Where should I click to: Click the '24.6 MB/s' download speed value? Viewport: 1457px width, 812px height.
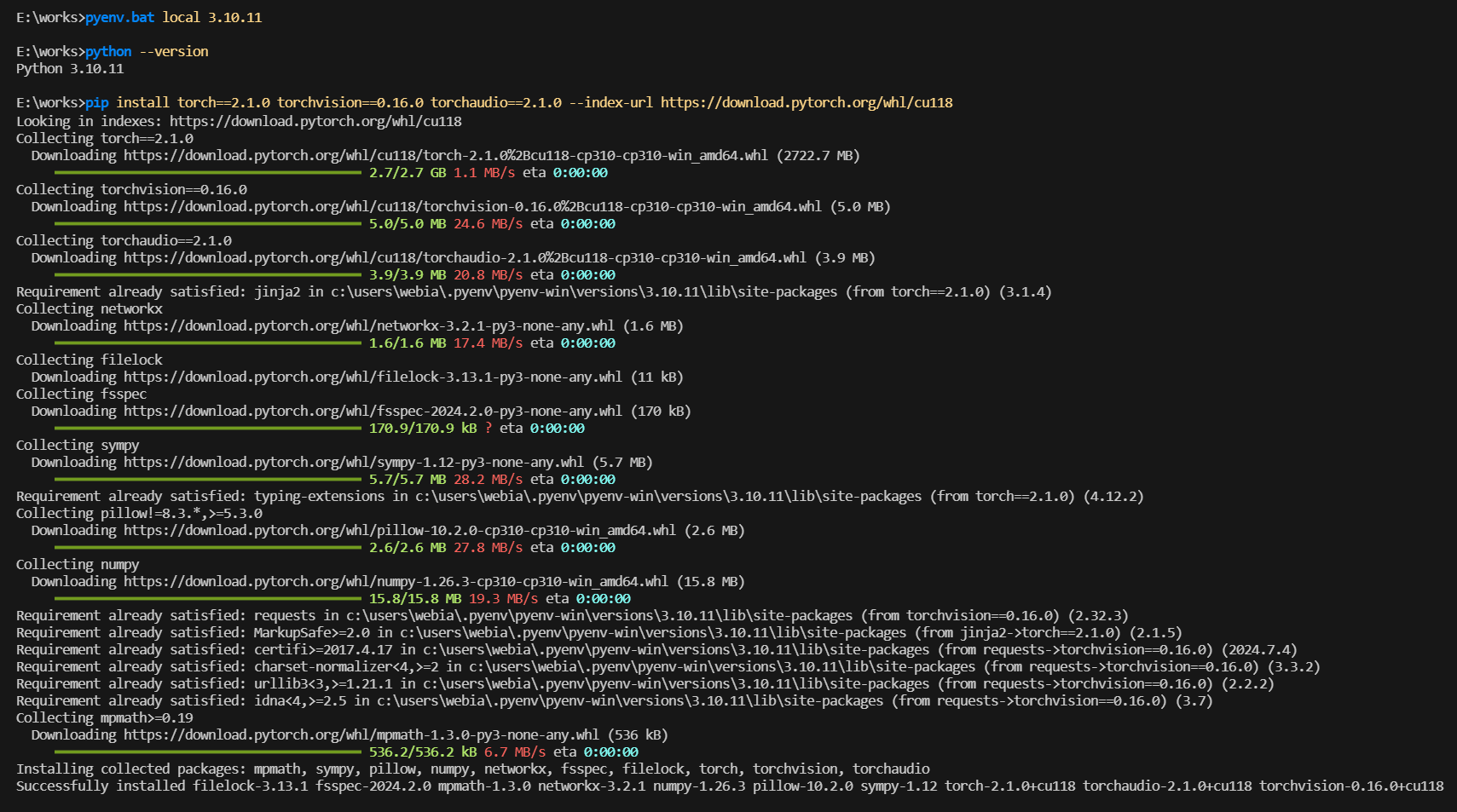(489, 223)
